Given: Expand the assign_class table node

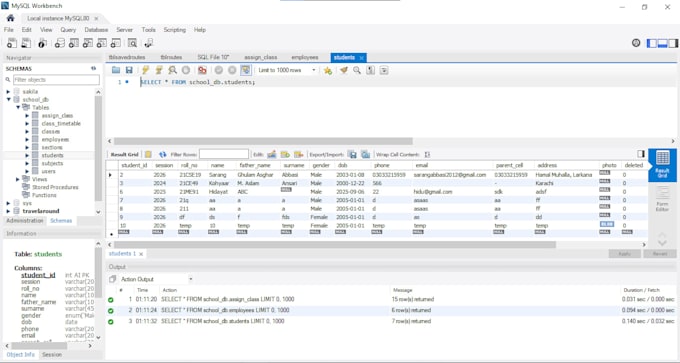Looking at the screenshot, I should point(27,115).
